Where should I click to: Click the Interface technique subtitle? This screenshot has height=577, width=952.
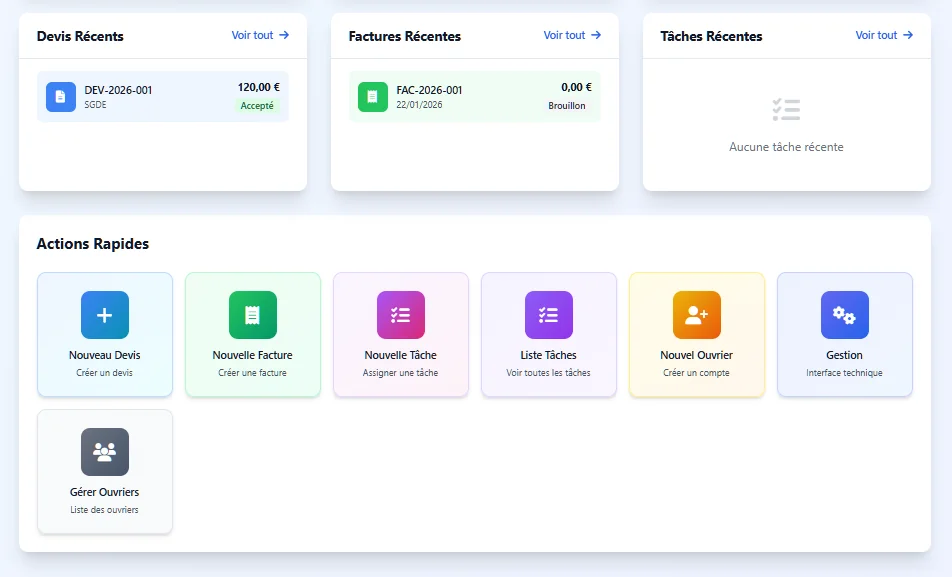click(845, 373)
